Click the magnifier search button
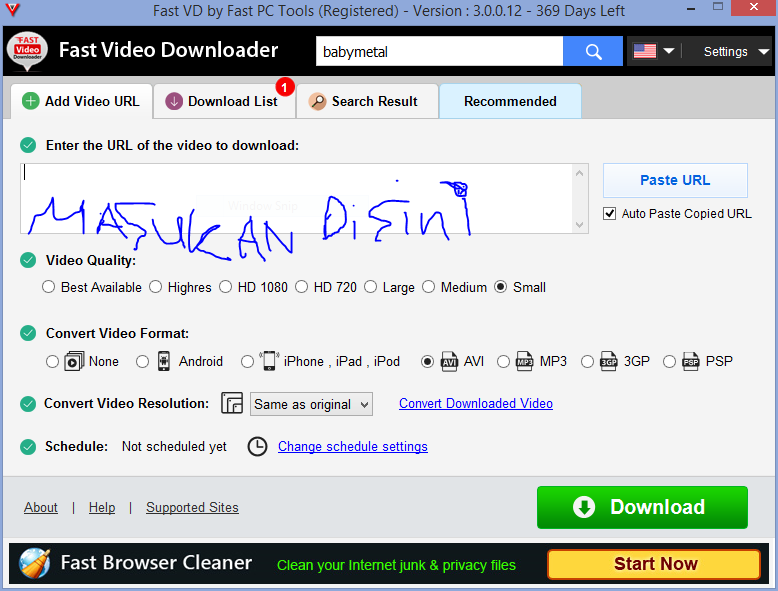778x591 pixels. (592, 51)
